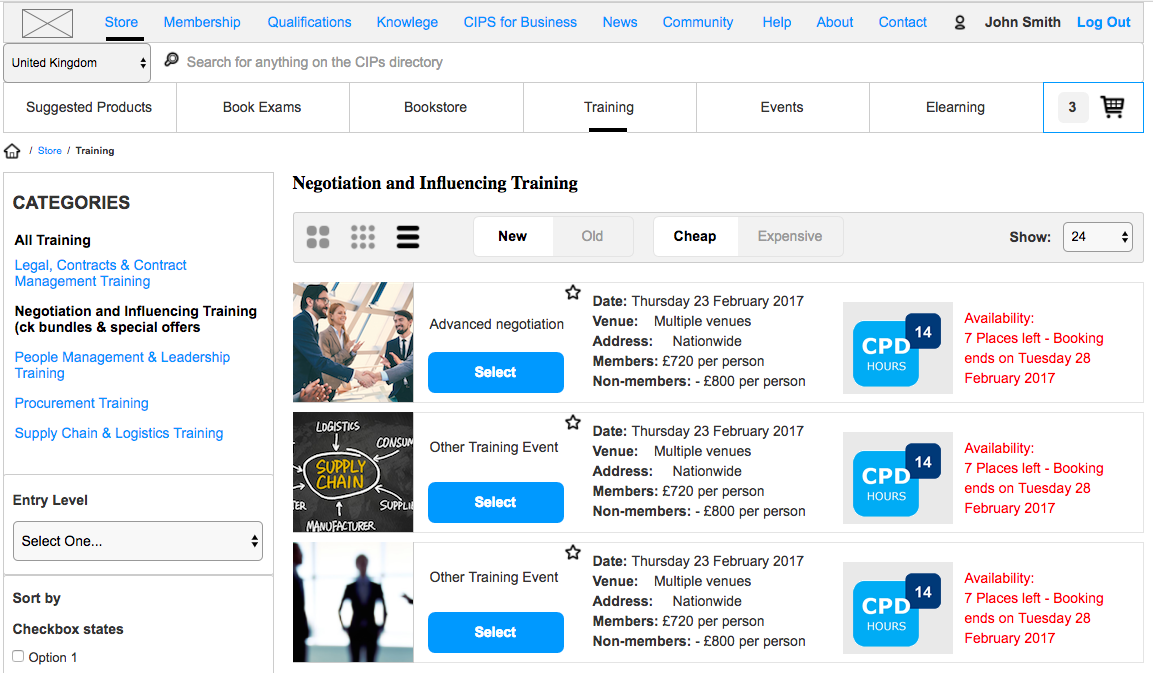The width and height of the screenshot is (1153, 673).
Task: Switch to list view
Action: coord(408,237)
